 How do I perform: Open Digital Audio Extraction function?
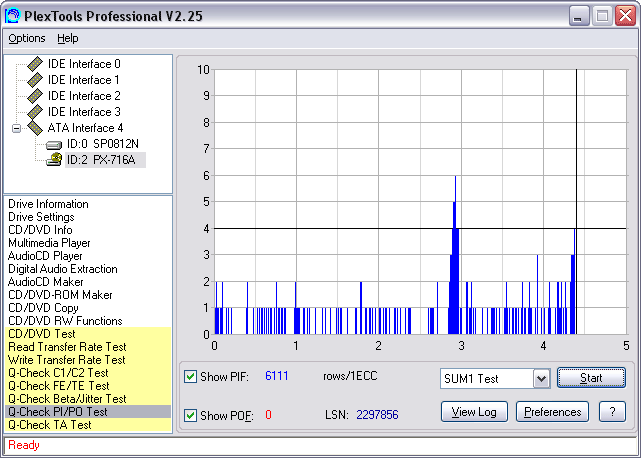63,269
